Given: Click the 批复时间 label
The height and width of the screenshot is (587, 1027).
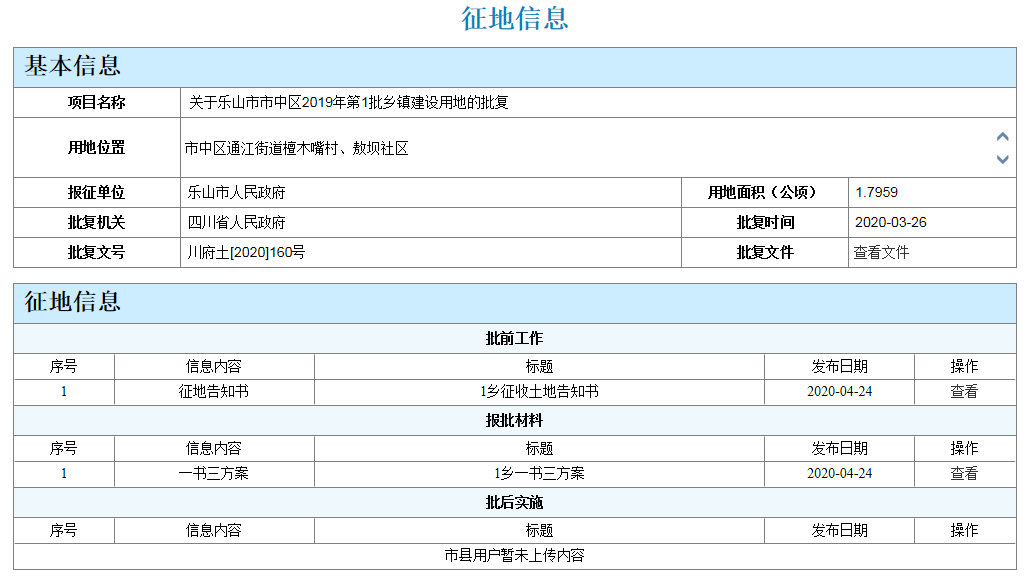Looking at the screenshot, I should point(765,223).
